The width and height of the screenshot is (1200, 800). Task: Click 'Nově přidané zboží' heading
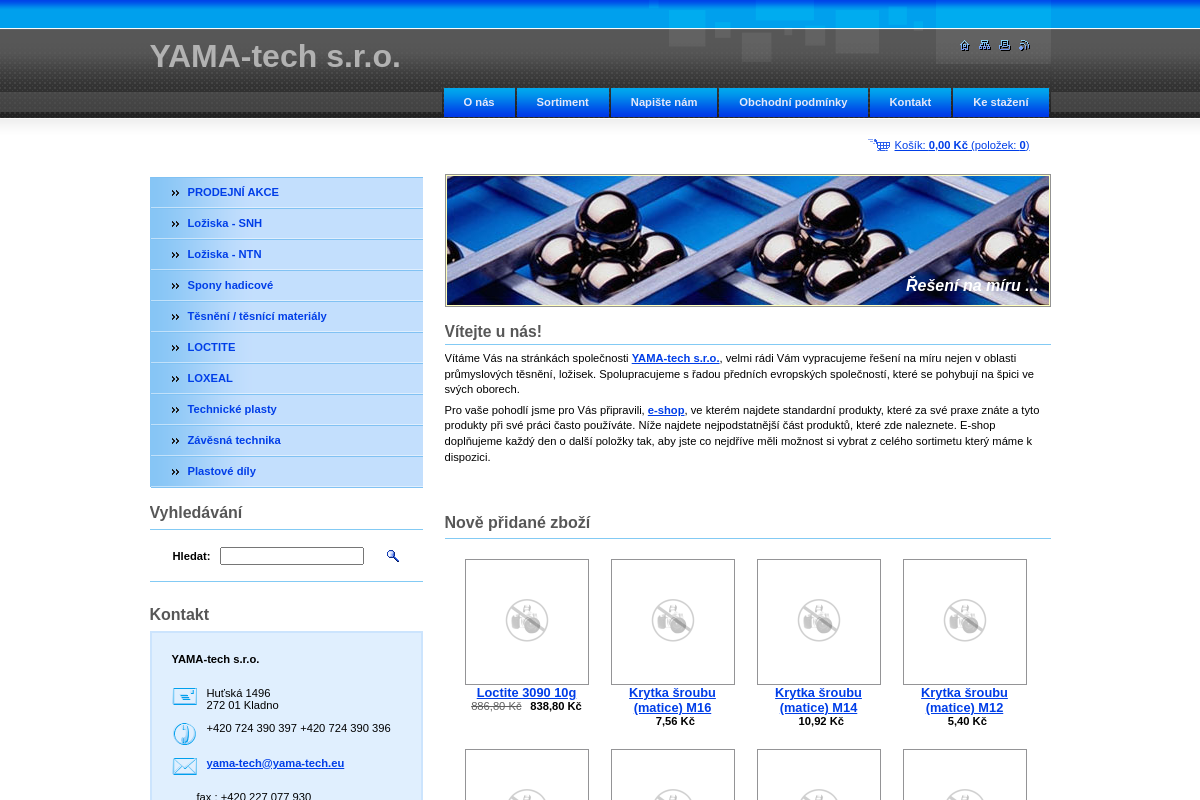(x=517, y=523)
